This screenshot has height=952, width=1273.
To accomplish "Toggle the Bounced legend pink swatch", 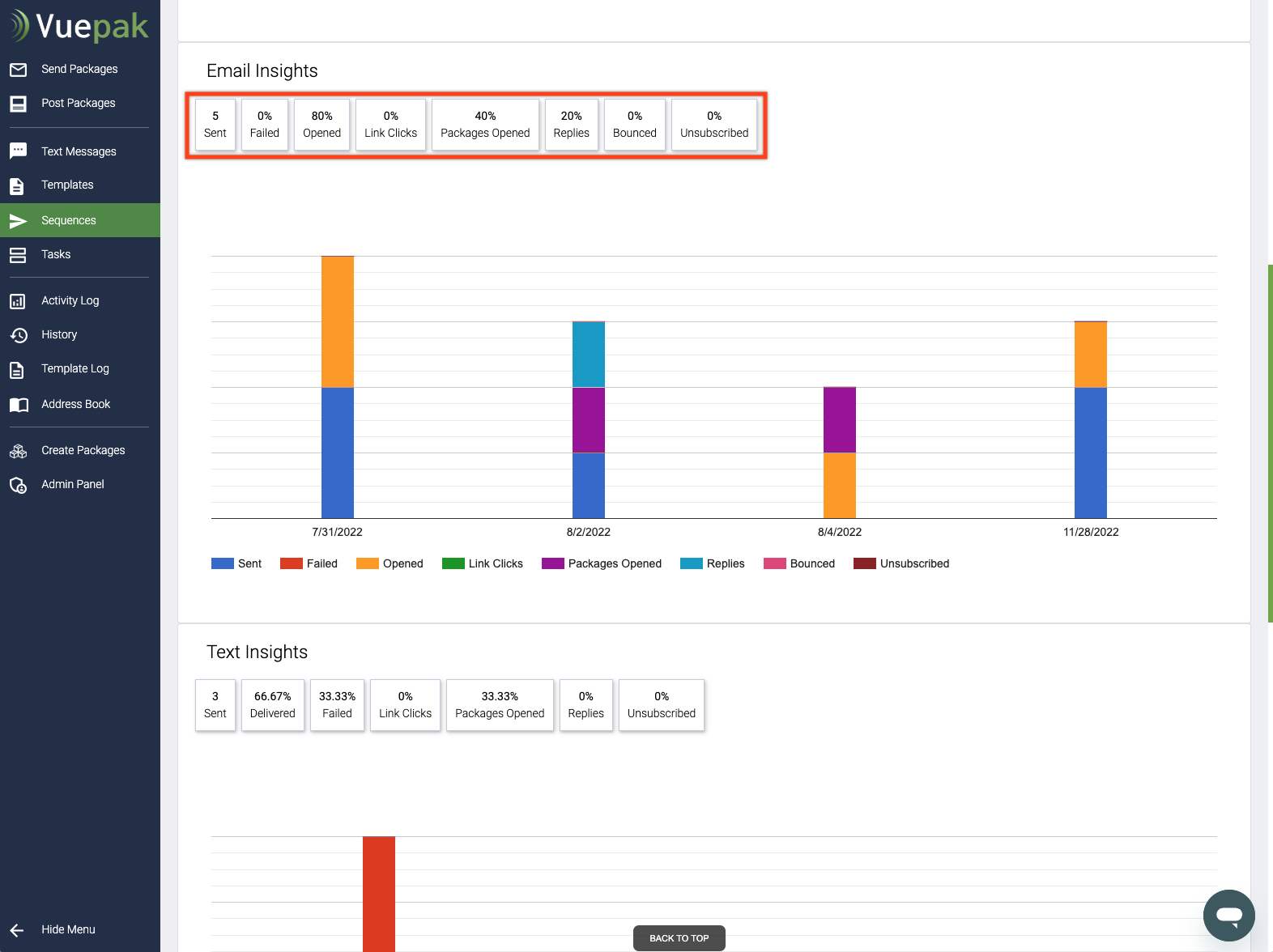I will pos(775,563).
